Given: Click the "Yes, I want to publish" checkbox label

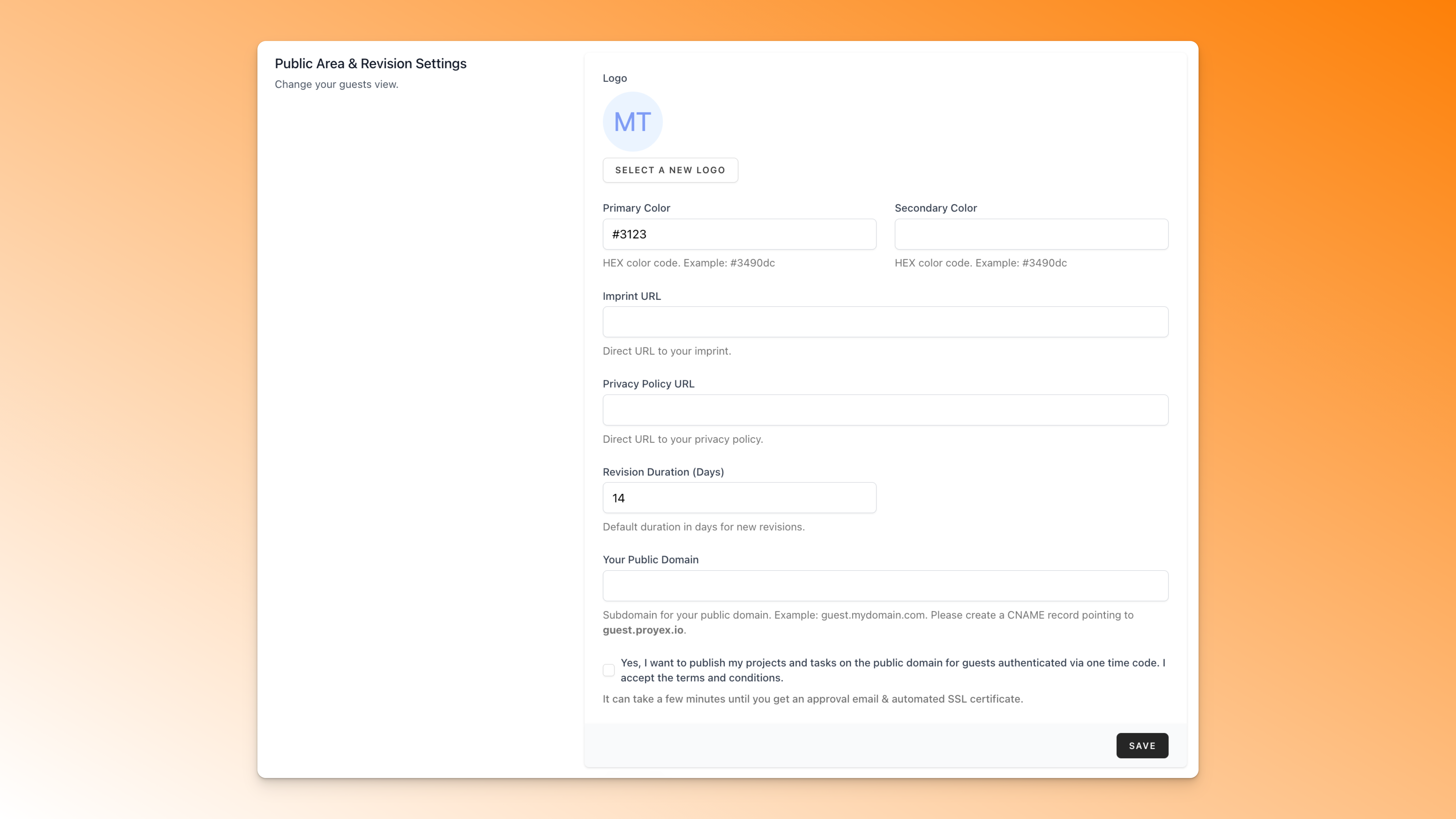Looking at the screenshot, I should pos(893,670).
